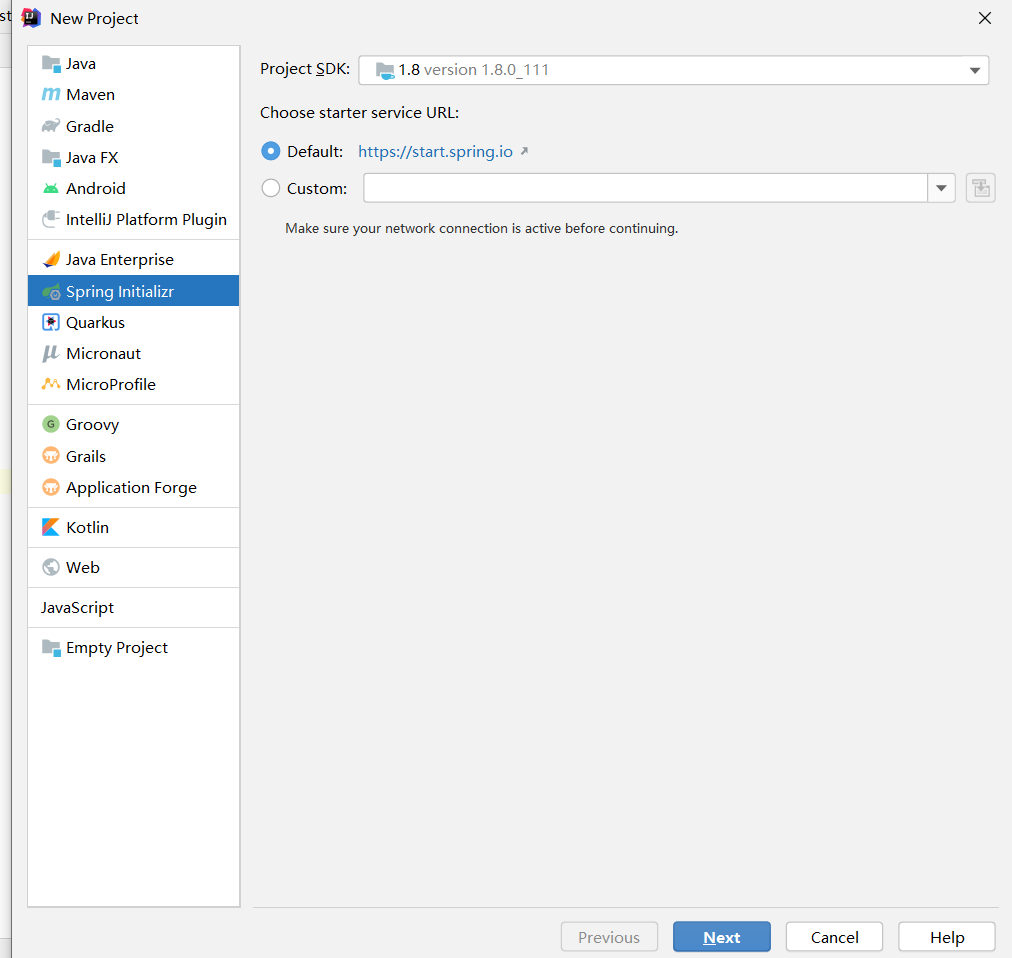
Task: Pick the Android project type
Action: pyautogui.click(x=134, y=189)
